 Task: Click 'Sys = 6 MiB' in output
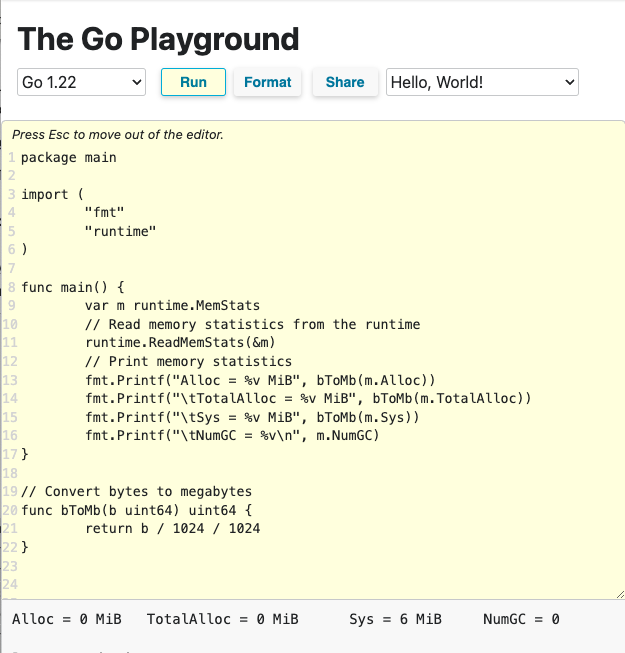coord(395,619)
